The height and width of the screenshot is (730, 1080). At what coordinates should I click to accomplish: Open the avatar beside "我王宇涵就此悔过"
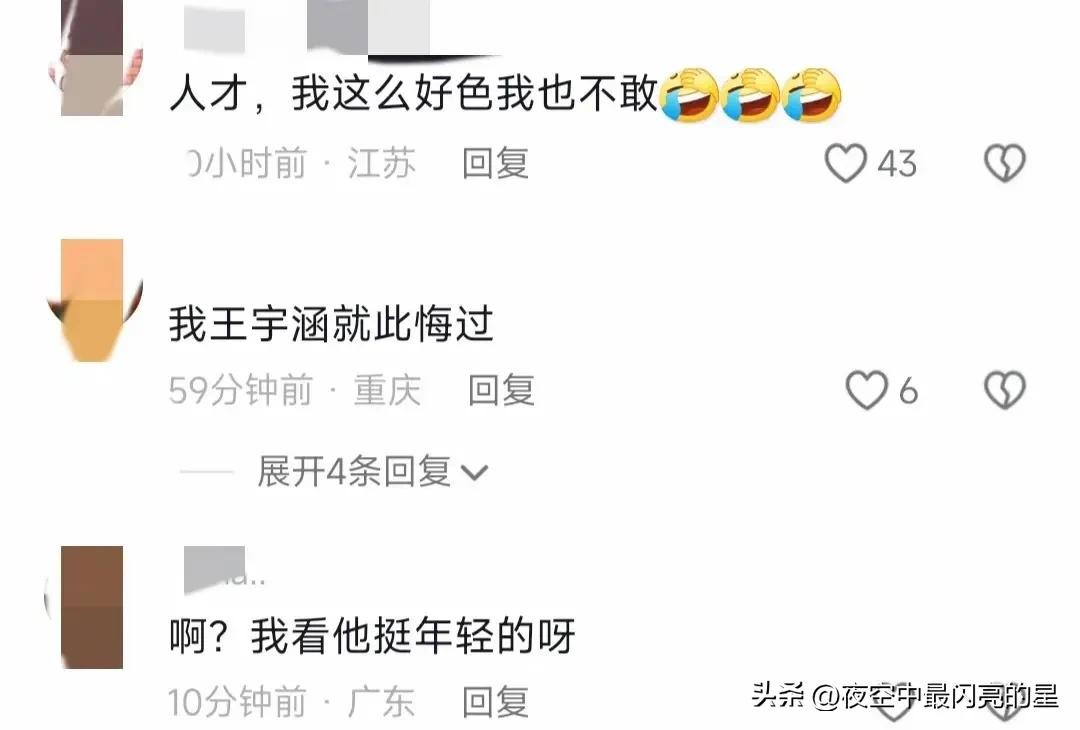click(x=92, y=300)
